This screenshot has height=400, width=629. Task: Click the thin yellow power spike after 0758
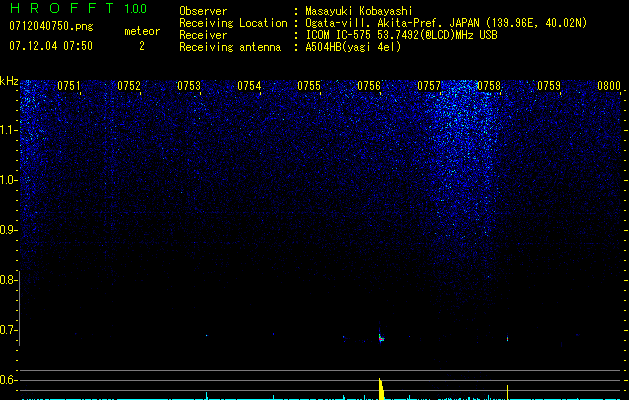507,392
